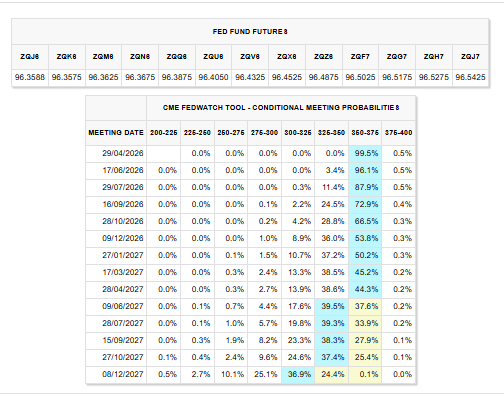Click the 66.5% probability cell
The width and height of the screenshot is (504, 396).
(x=365, y=221)
